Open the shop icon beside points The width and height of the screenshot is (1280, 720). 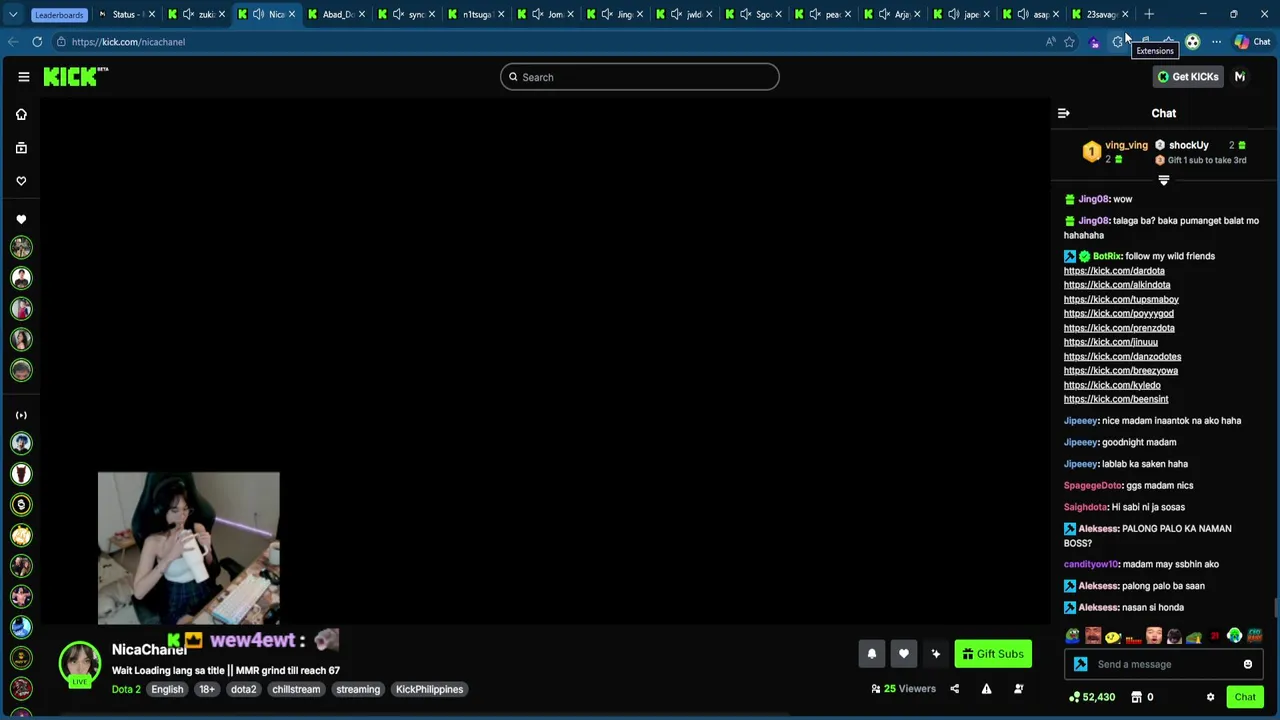click(x=1136, y=697)
